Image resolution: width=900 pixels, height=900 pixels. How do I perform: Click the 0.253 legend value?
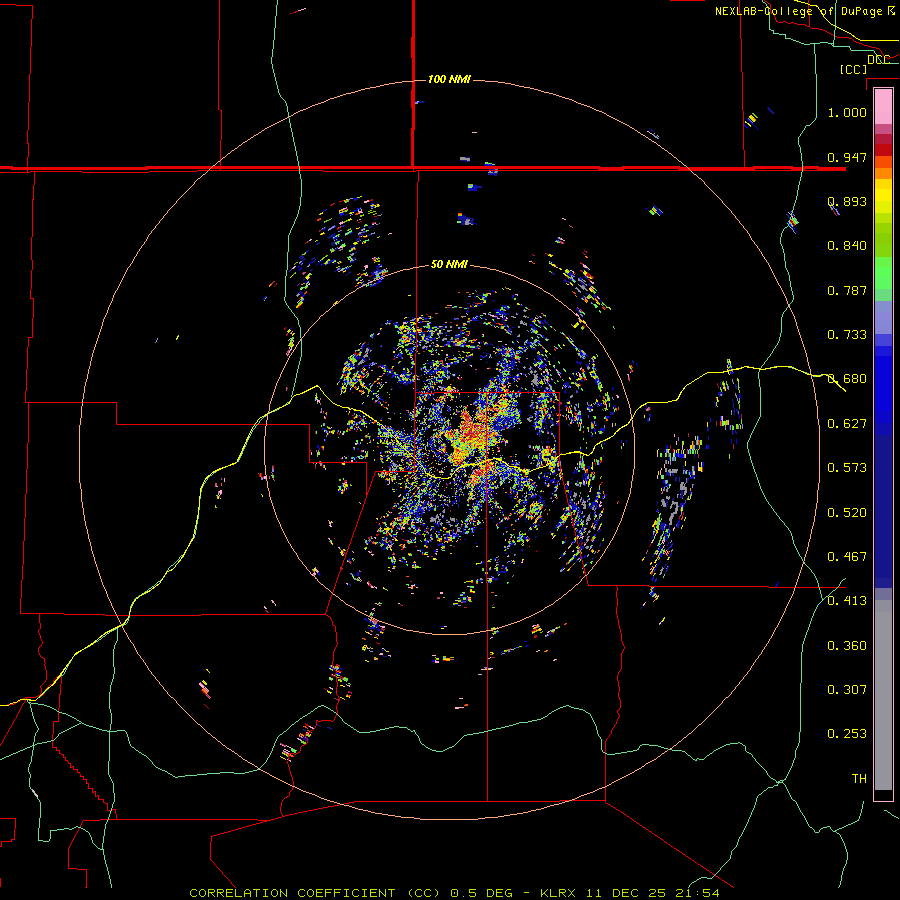tap(847, 734)
